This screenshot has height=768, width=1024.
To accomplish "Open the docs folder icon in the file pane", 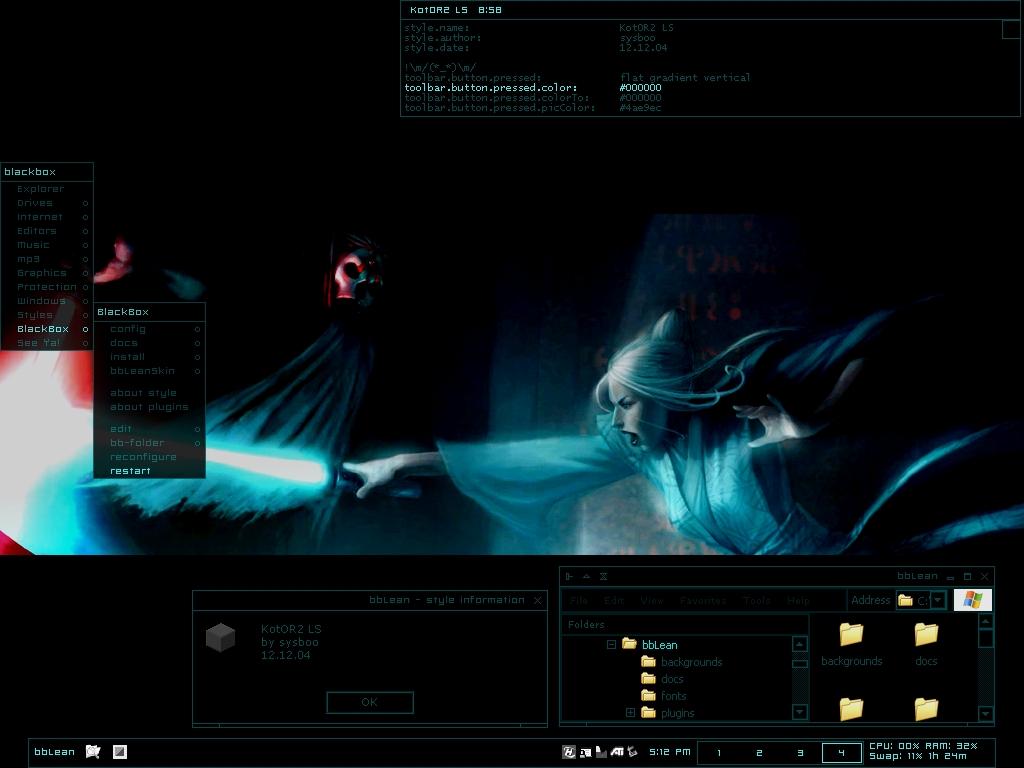I will 926,633.
